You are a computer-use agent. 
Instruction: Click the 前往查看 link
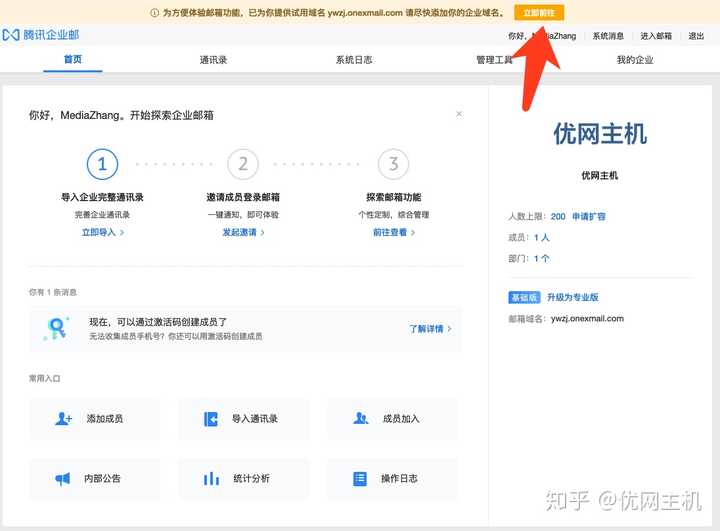[394, 232]
